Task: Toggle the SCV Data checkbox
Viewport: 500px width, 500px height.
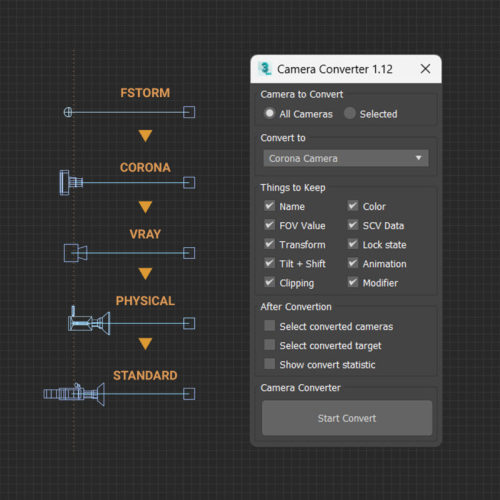Action: (353, 225)
